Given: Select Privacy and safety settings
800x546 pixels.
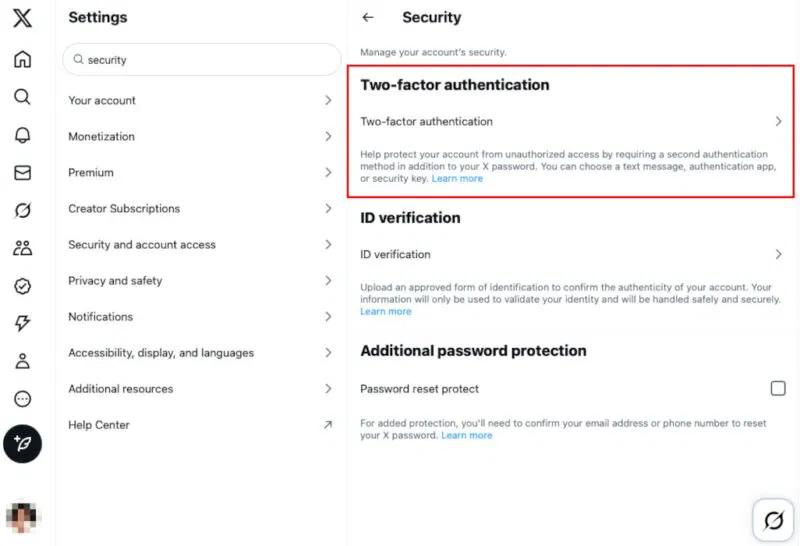Looking at the screenshot, I should (x=201, y=281).
